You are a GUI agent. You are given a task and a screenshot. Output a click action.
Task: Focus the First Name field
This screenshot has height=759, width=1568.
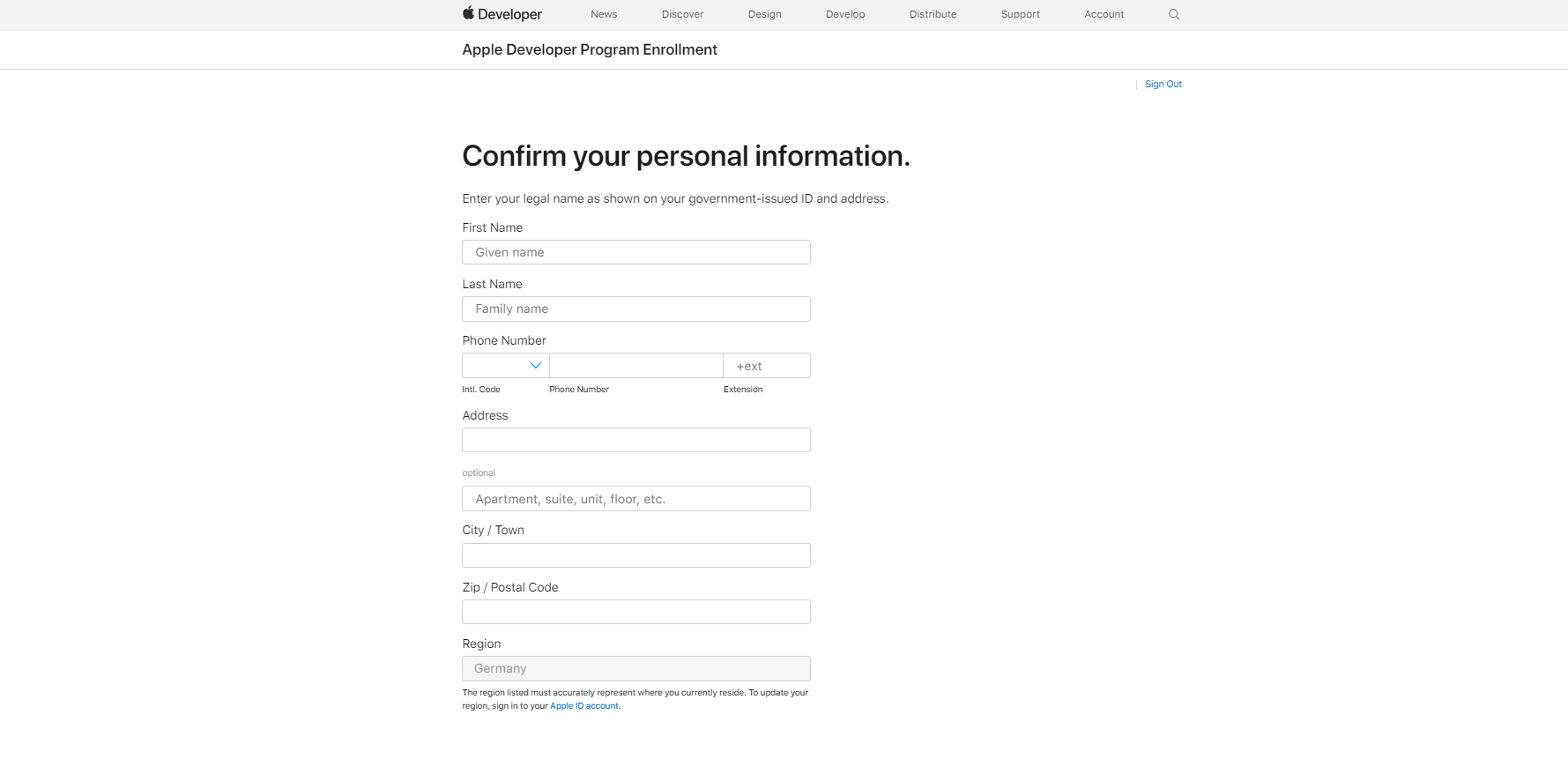click(635, 252)
